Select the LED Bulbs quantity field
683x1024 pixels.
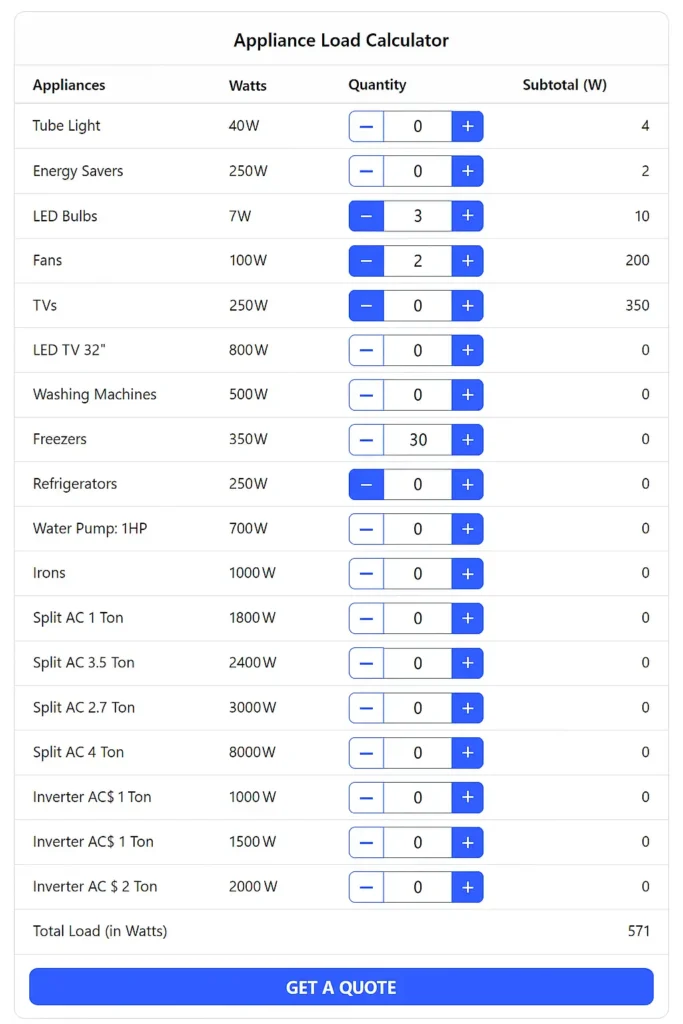tap(417, 216)
